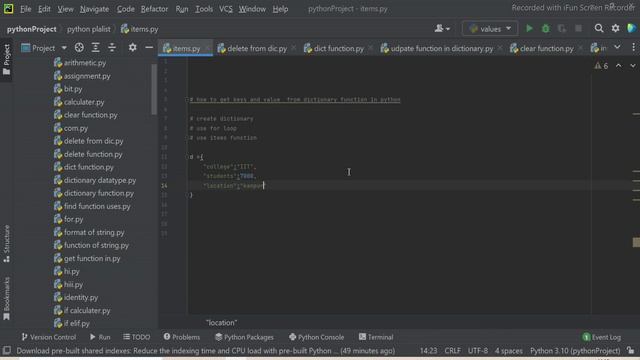The image size is (640, 360).
Task: Click Expand All in Project panel
Action: 96,48
